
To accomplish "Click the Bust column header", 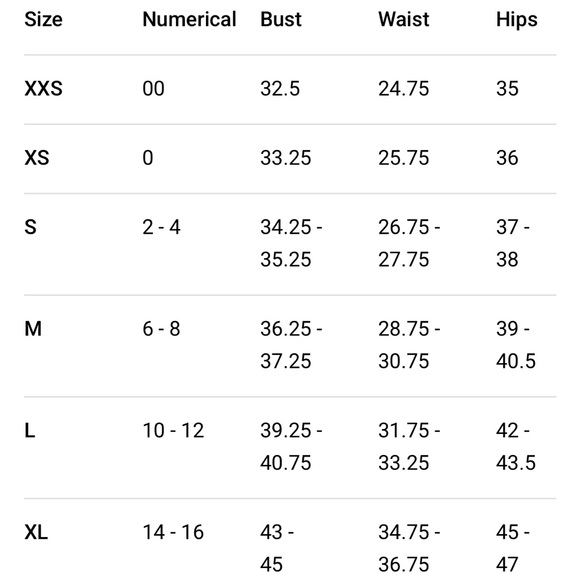I will [x=281, y=19].
